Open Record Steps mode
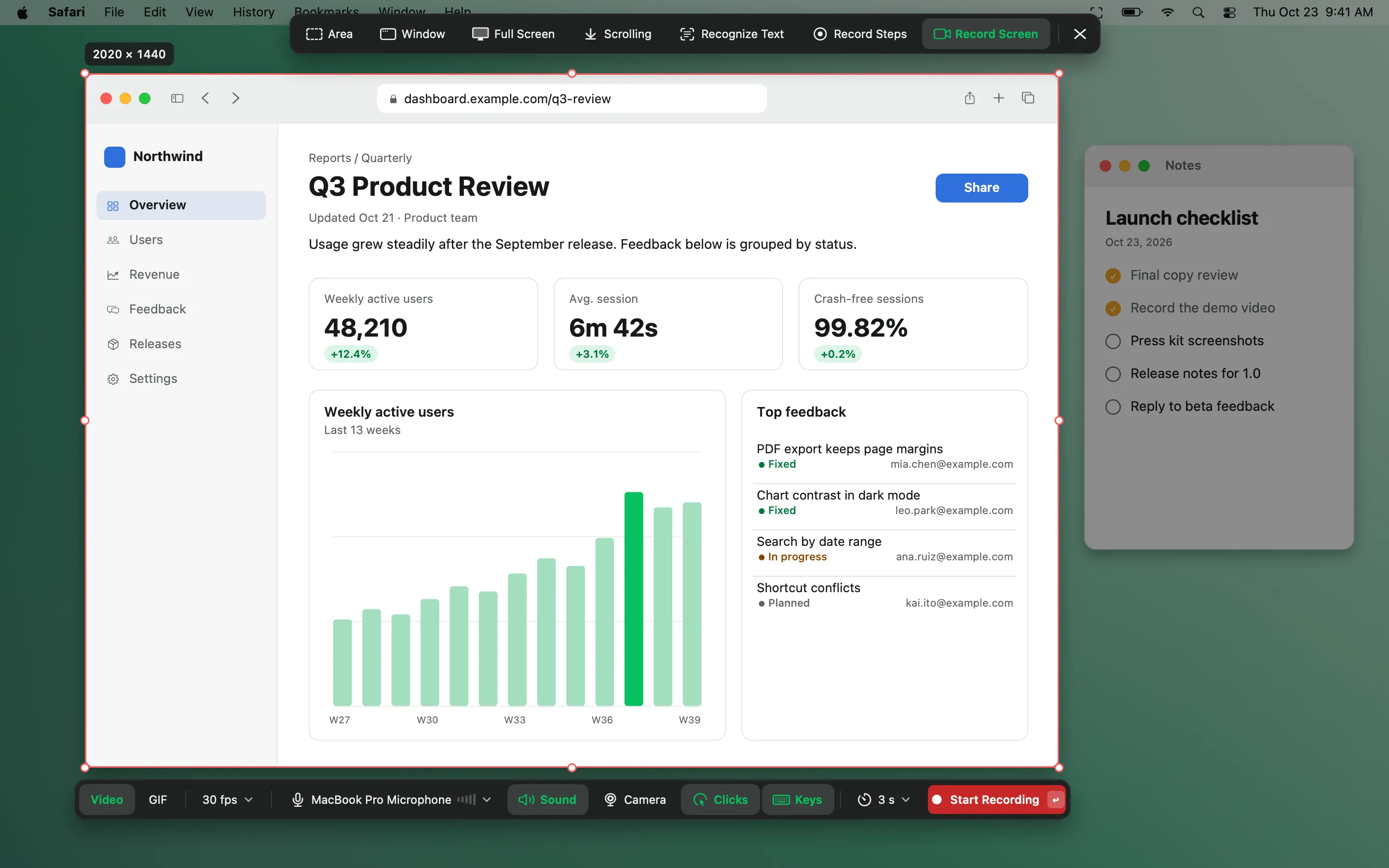 (860, 34)
